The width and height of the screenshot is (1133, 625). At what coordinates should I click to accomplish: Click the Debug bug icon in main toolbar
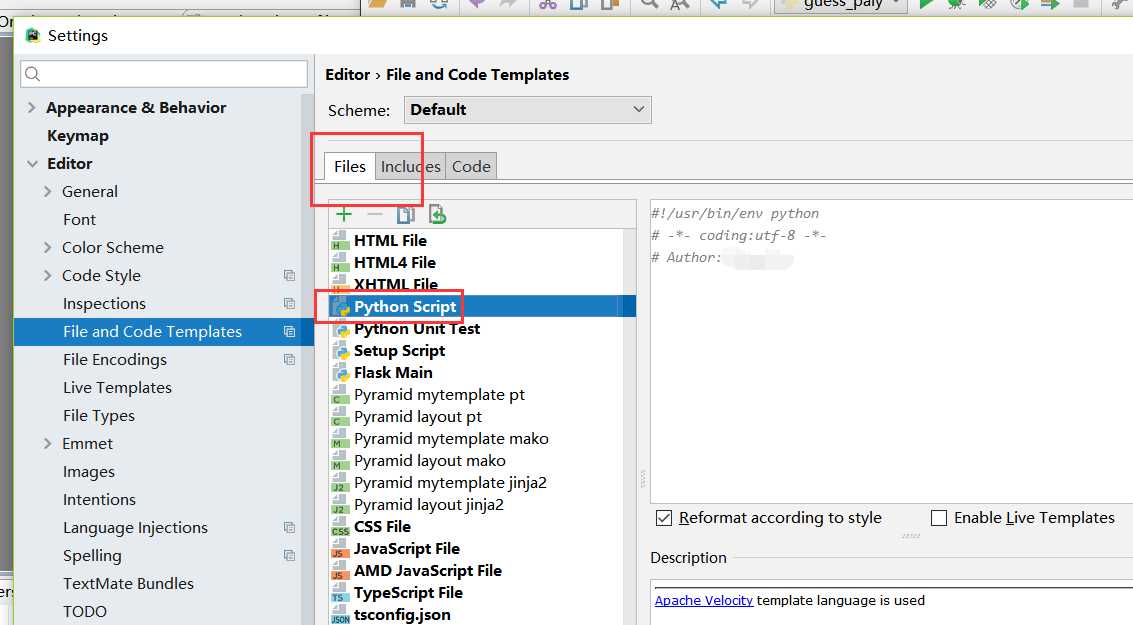(956, 4)
